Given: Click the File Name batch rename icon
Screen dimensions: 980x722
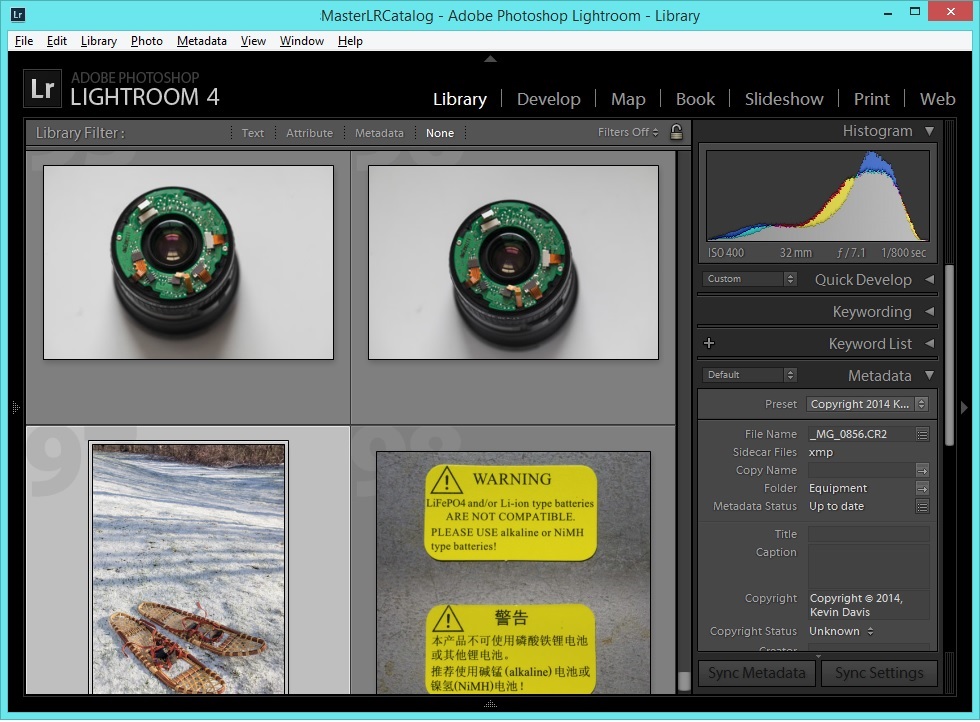Looking at the screenshot, I should tap(922, 434).
